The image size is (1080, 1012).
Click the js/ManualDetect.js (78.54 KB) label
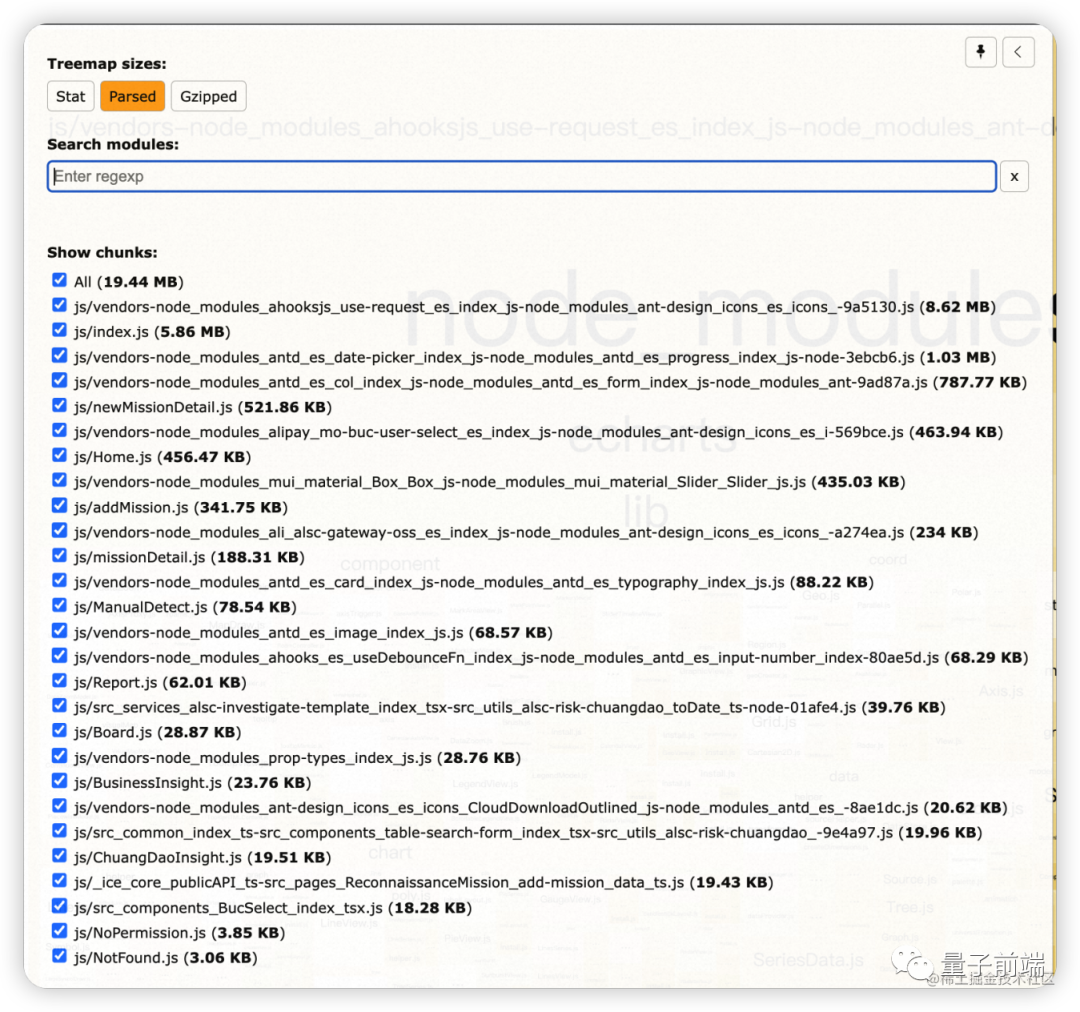tap(185, 608)
